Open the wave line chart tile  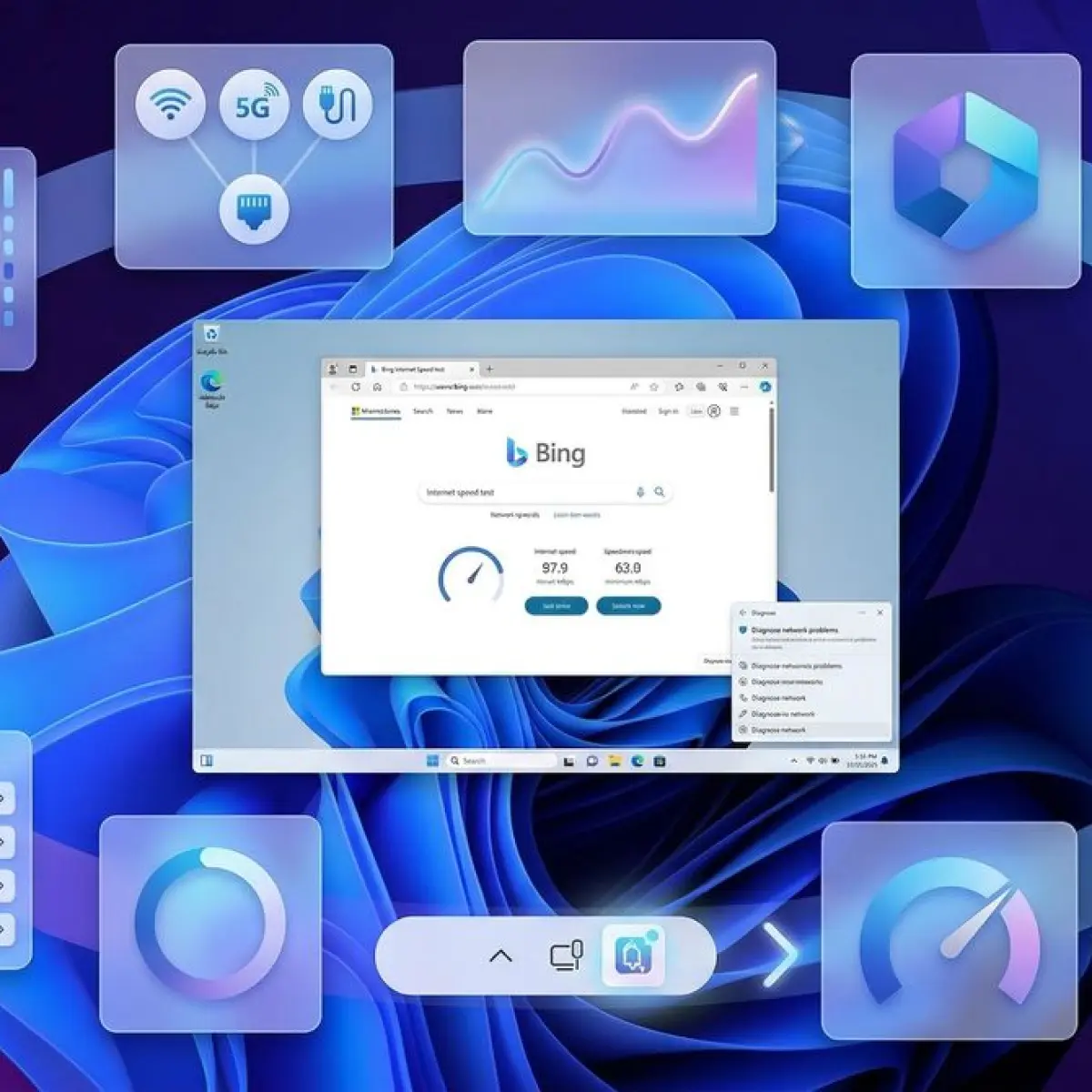pos(620,137)
